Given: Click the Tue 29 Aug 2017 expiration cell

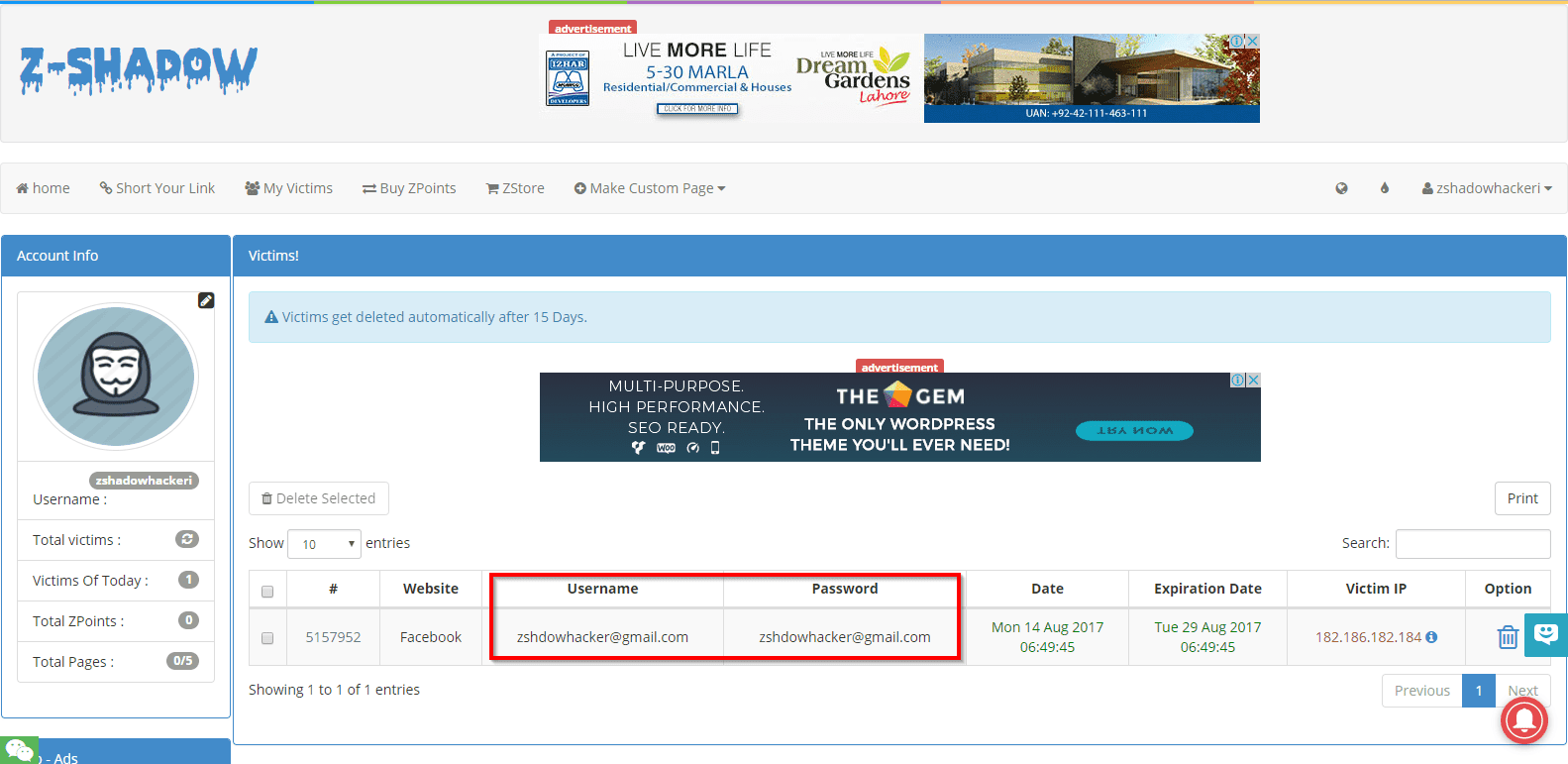Looking at the screenshot, I should [x=1207, y=637].
